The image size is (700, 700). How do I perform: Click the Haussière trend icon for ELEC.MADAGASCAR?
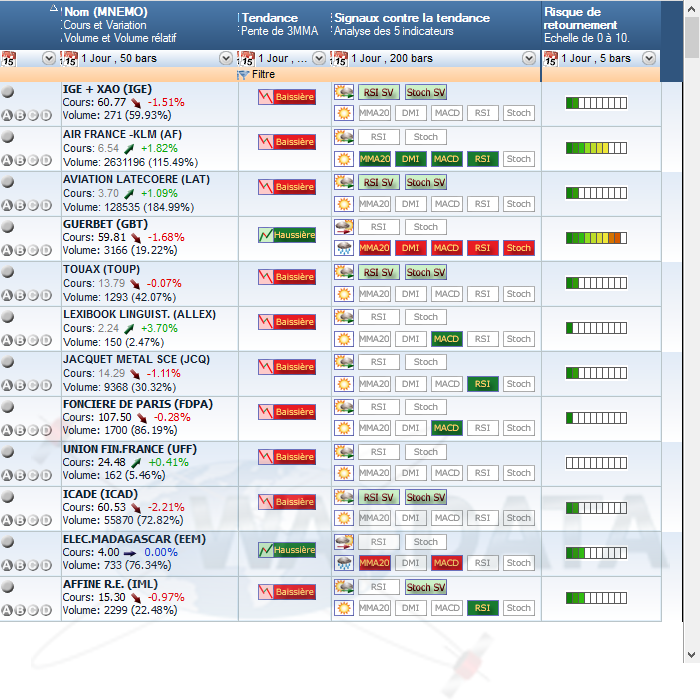tap(287, 550)
